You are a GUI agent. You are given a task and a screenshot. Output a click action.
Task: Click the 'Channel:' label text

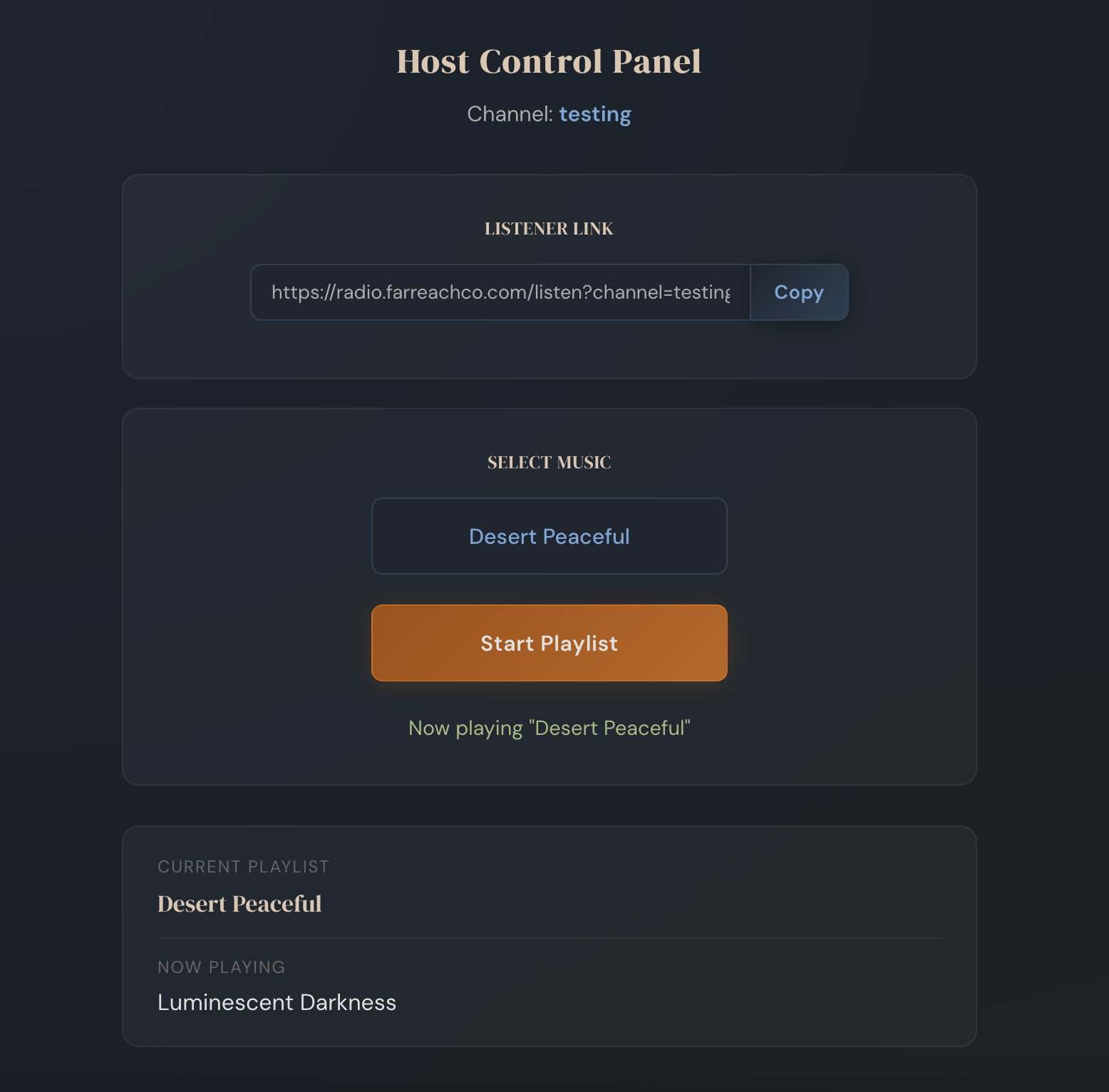tap(510, 114)
